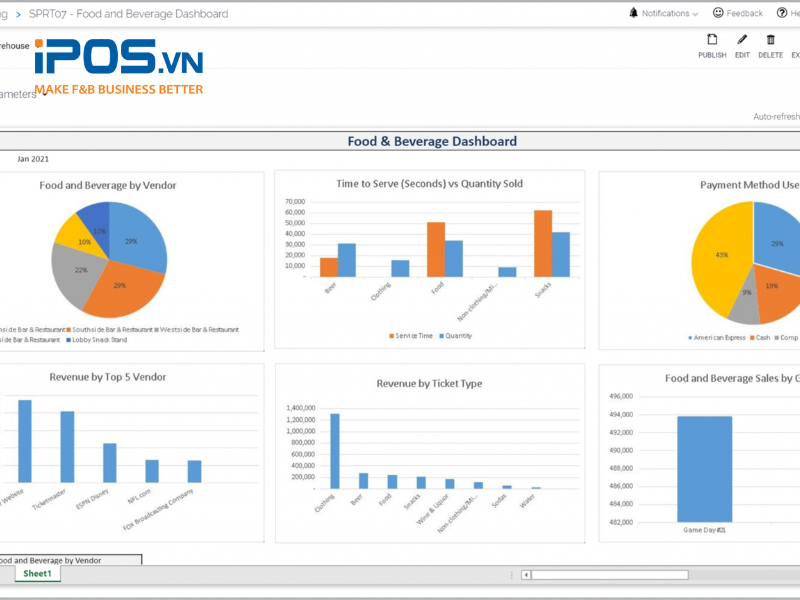Click the Auto-refresh label
The image size is (800, 600).
click(776, 117)
